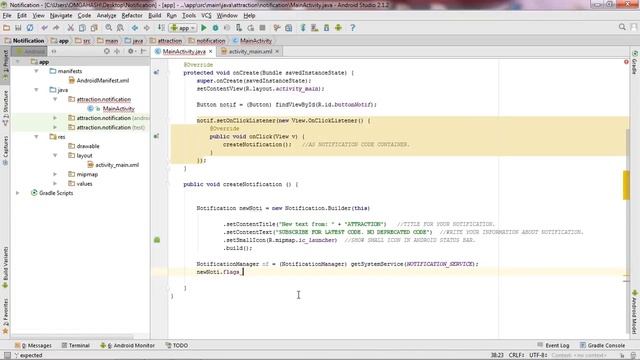Image resolution: width=640 pixels, height=360 pixels.
Task: Close the MainActivity.java tab
Action: (x=211, y=51)
